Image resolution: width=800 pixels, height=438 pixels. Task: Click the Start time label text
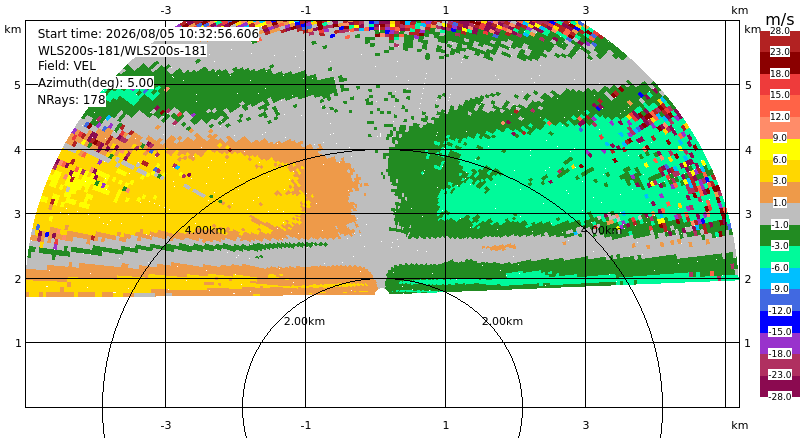coord(148,34)
